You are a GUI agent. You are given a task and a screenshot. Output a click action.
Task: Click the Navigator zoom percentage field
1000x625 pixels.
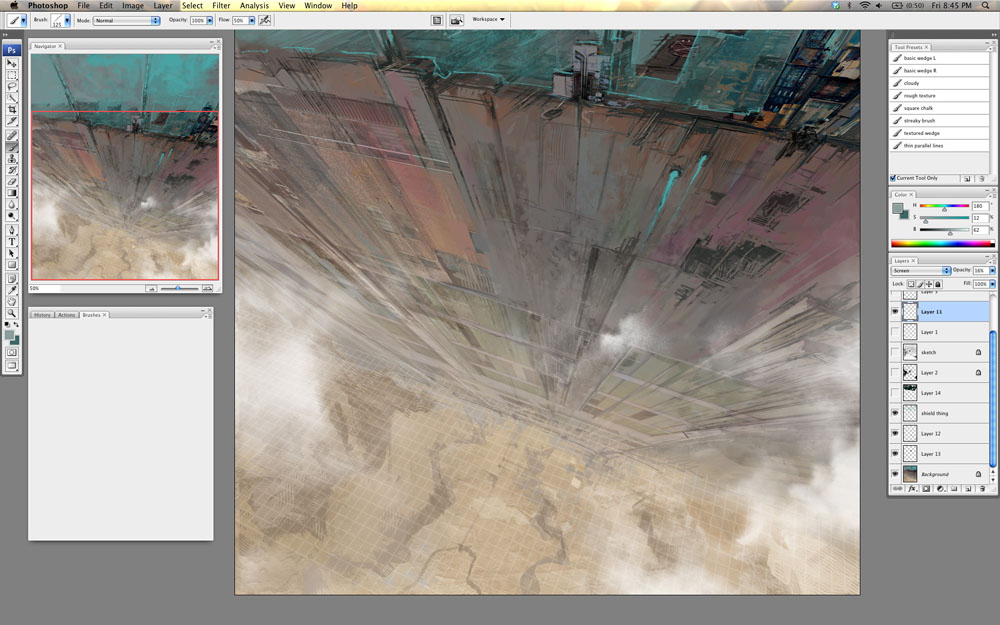pyautogui.click(x=45, y=288)
